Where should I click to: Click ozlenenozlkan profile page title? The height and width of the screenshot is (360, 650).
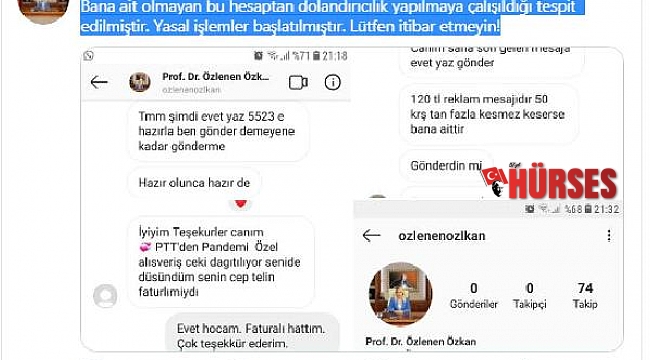point(441,236)
